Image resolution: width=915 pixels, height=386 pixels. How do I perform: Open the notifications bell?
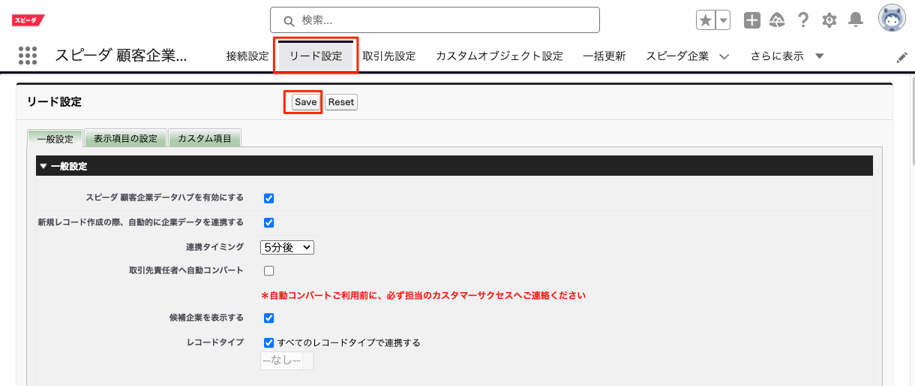[855, 20]
